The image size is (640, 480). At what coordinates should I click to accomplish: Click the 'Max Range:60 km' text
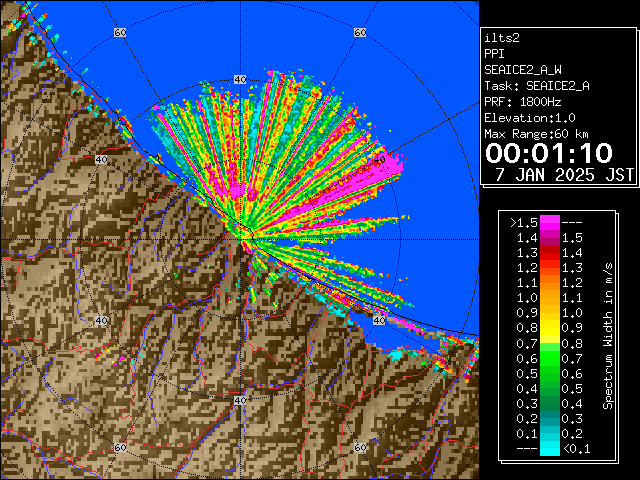click(537, 134)
